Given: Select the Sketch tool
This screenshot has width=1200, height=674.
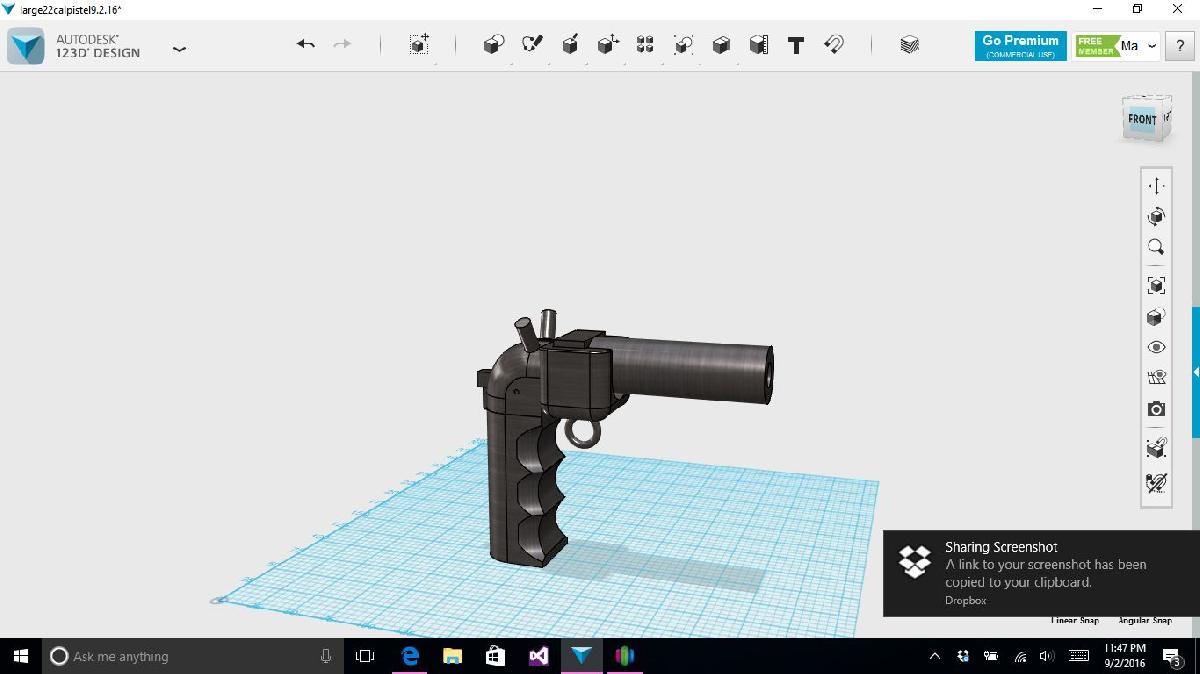Looking at the screenshot, I should (530, 45).
